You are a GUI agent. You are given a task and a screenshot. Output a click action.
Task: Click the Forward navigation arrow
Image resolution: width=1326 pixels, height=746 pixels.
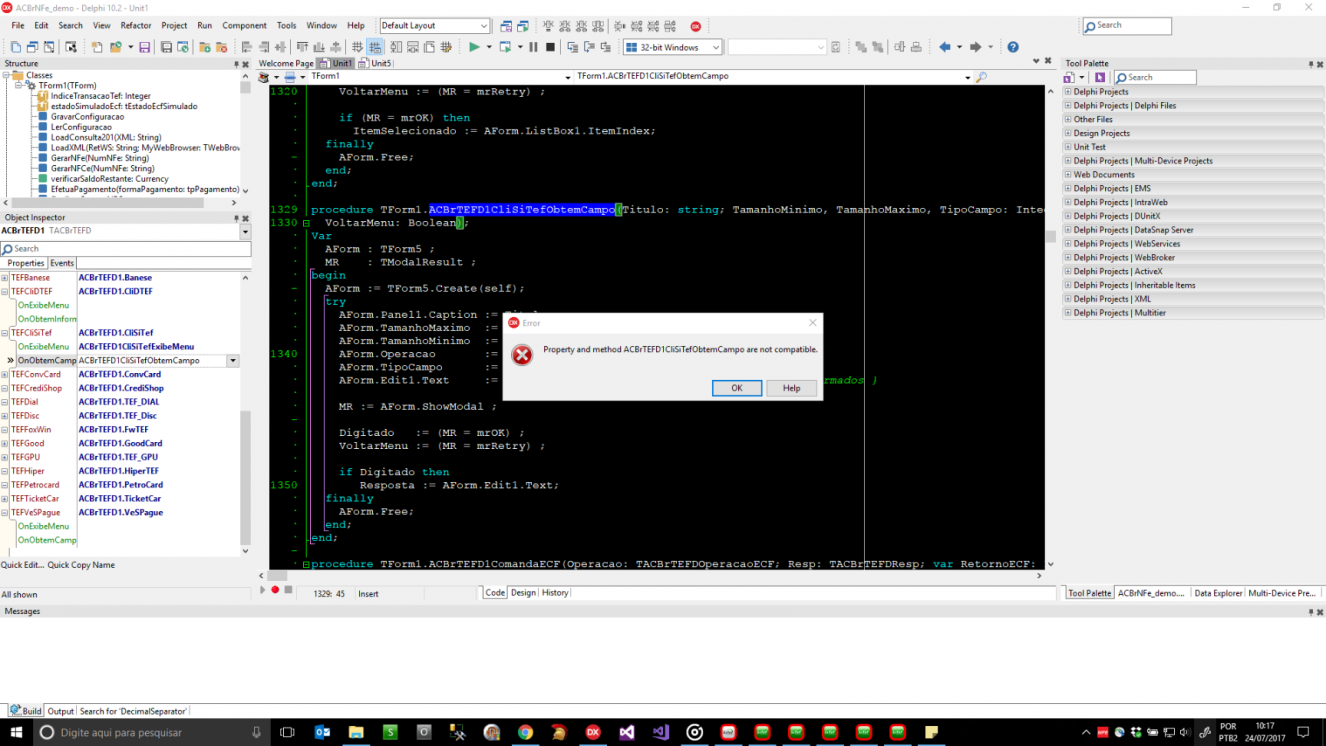pyautogui.click(x=976, y=47)
